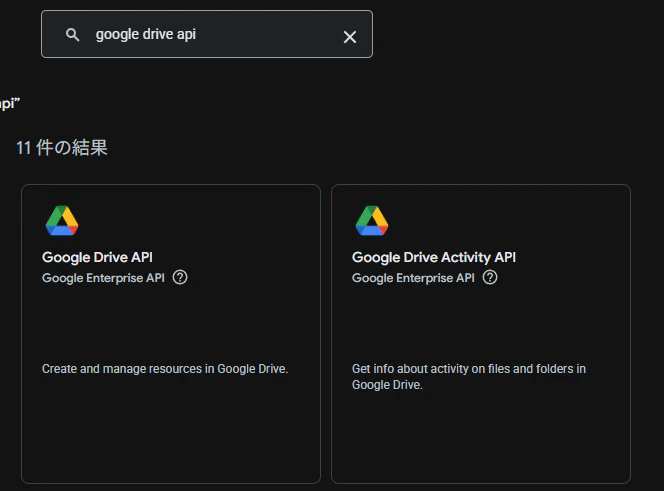Clear the search with the X icon

click(x=350, y=37)
